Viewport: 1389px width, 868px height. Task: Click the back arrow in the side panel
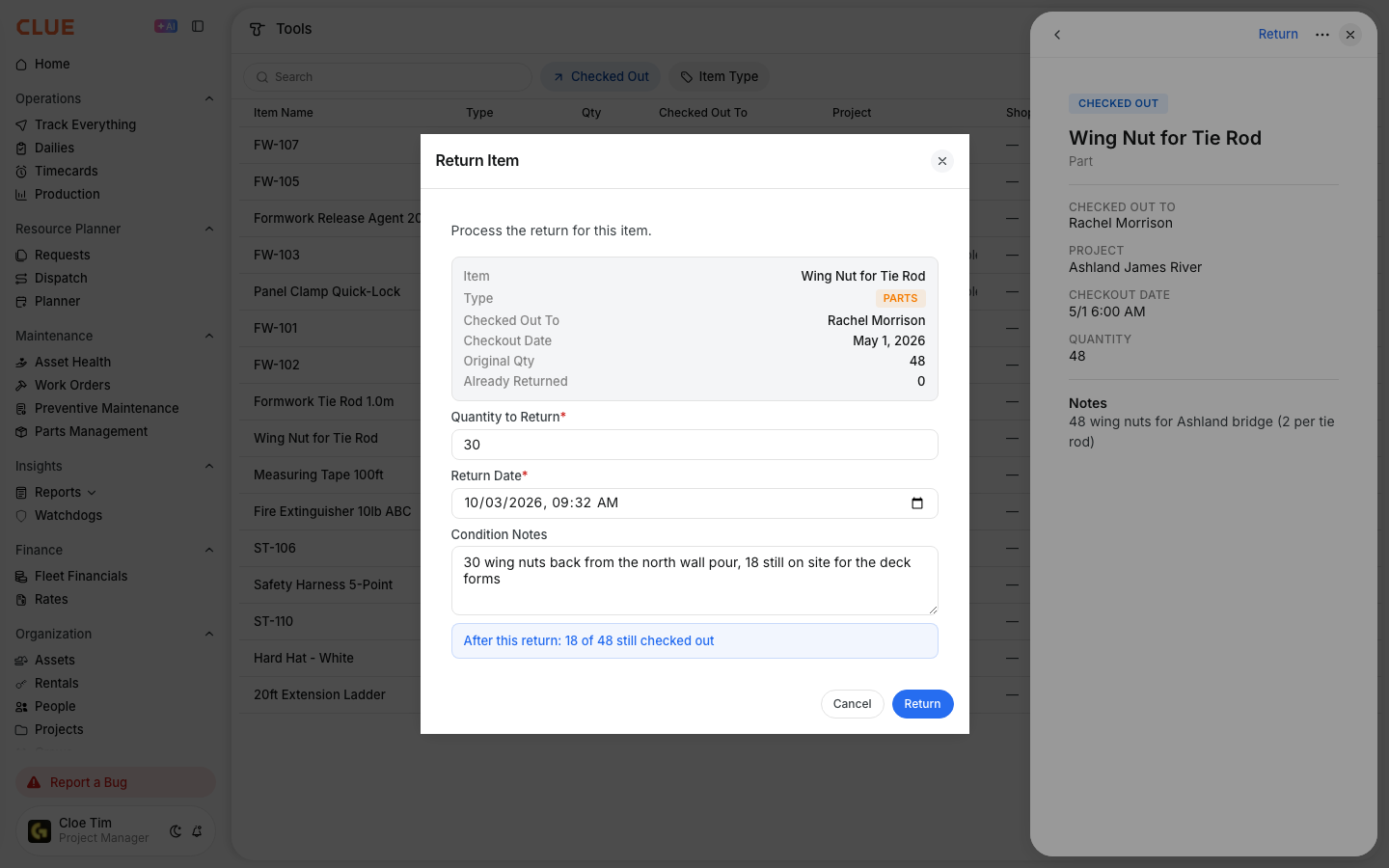[x=1057, y=35]
